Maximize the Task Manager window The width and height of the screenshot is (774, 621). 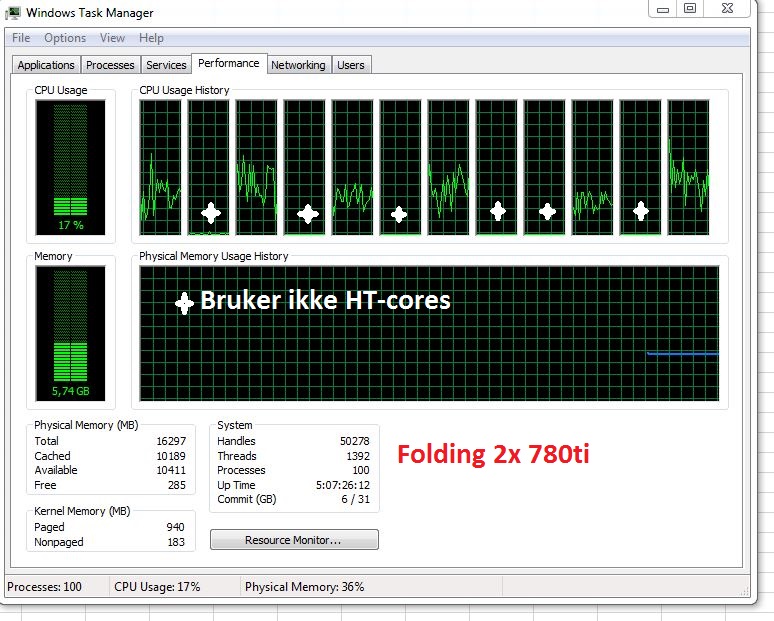point(690,8)
